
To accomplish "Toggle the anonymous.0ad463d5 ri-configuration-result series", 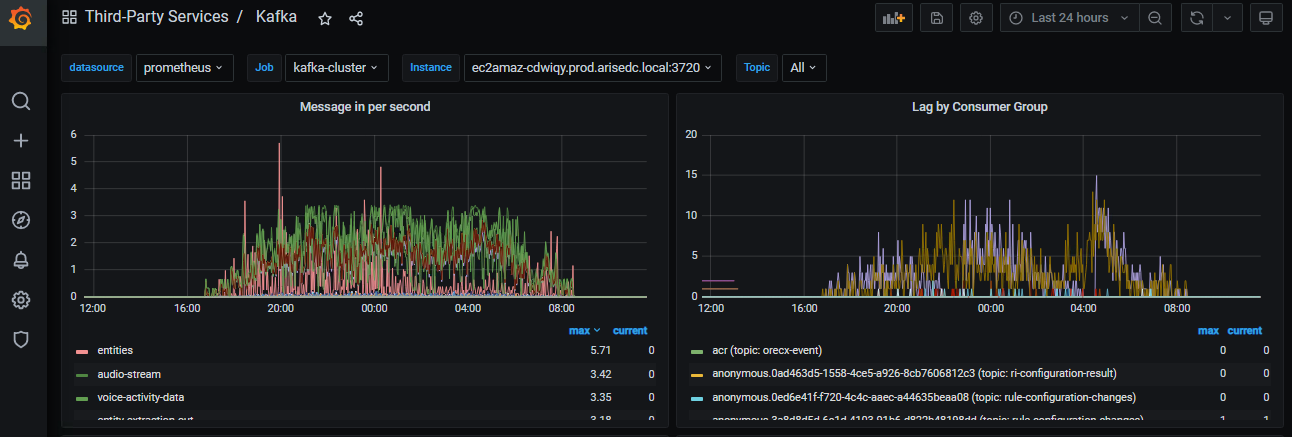I will [x=914, y=373].
